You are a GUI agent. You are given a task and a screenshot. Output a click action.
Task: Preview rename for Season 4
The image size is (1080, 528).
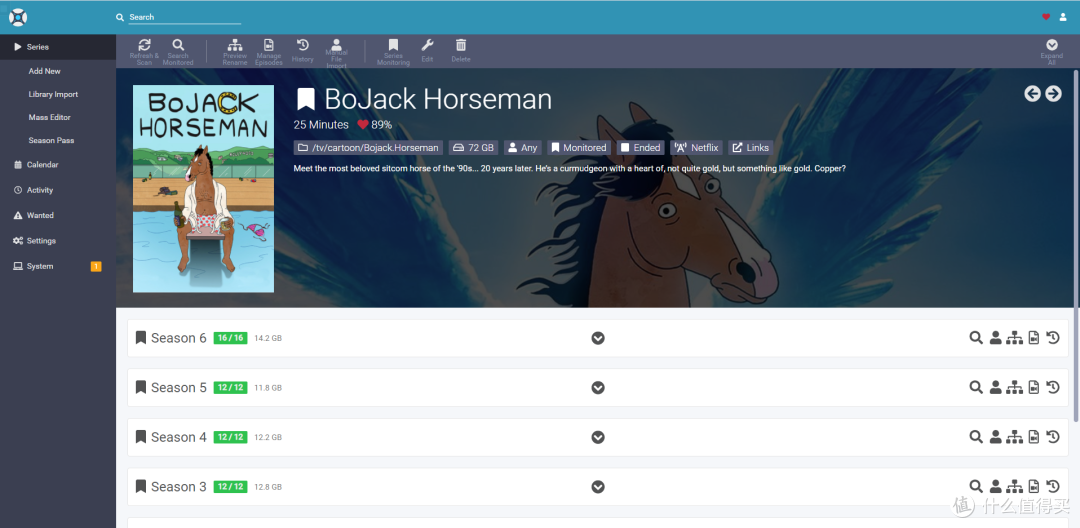coord(1014,436)
